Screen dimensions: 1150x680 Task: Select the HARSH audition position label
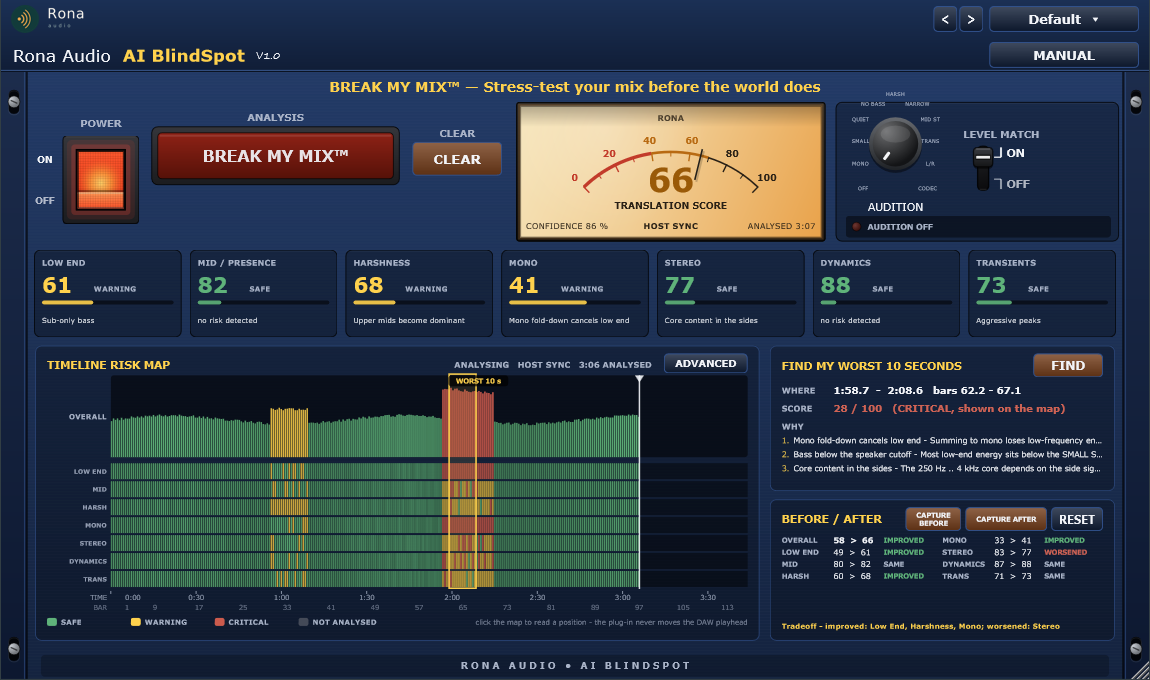pyautogui.click(x=895, y=95)
